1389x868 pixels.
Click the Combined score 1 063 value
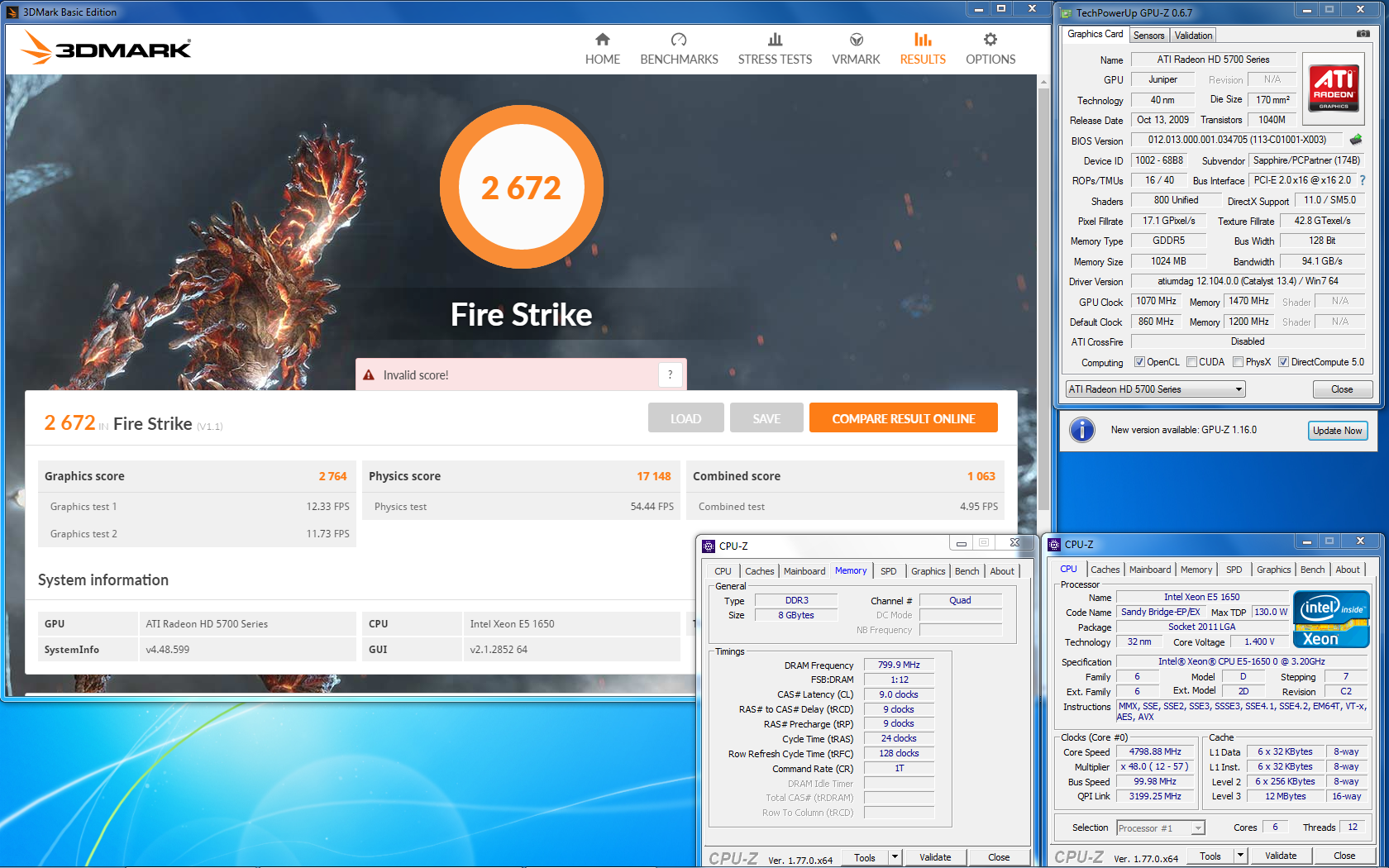pos(981,476)
